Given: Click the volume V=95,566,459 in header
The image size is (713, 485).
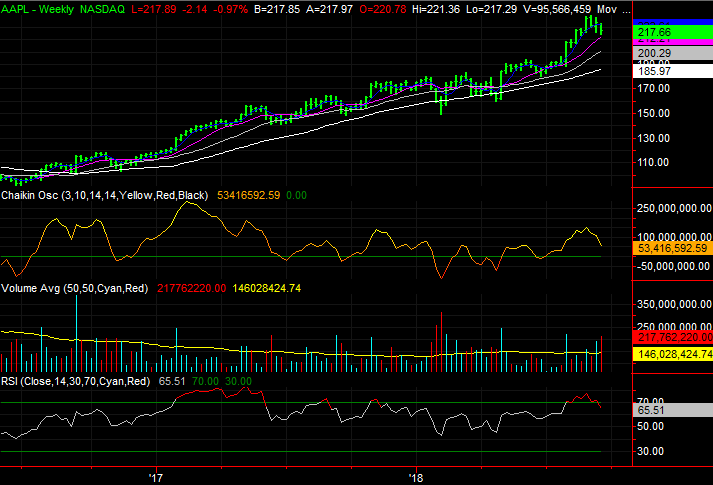Looking at the screenshot, I should point(557,9).
